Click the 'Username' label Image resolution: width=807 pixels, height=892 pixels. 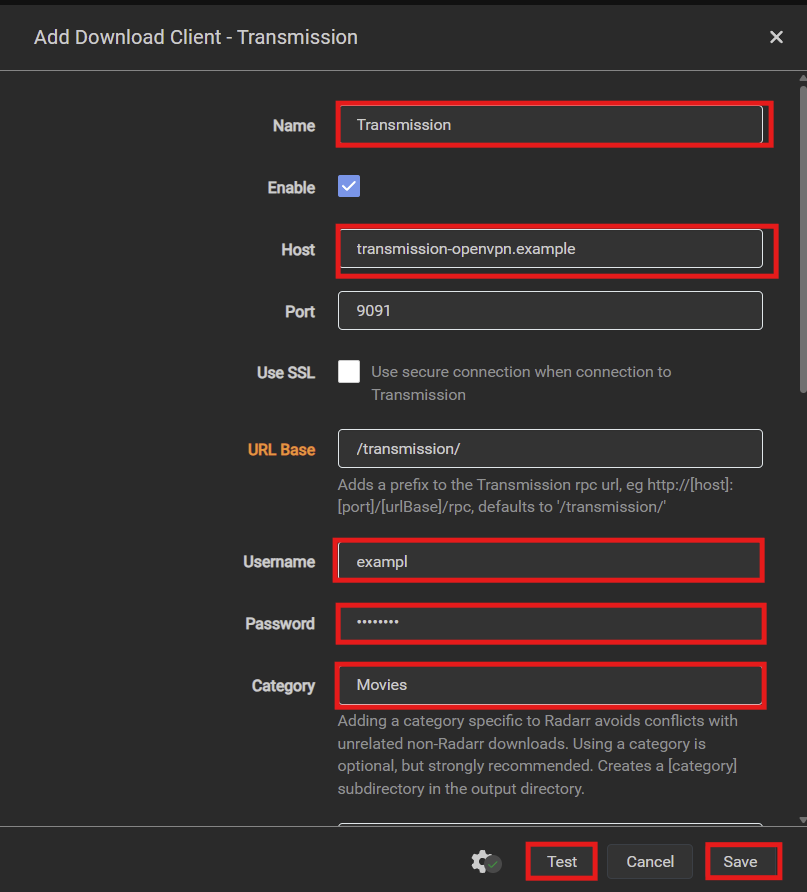[279, 562]
